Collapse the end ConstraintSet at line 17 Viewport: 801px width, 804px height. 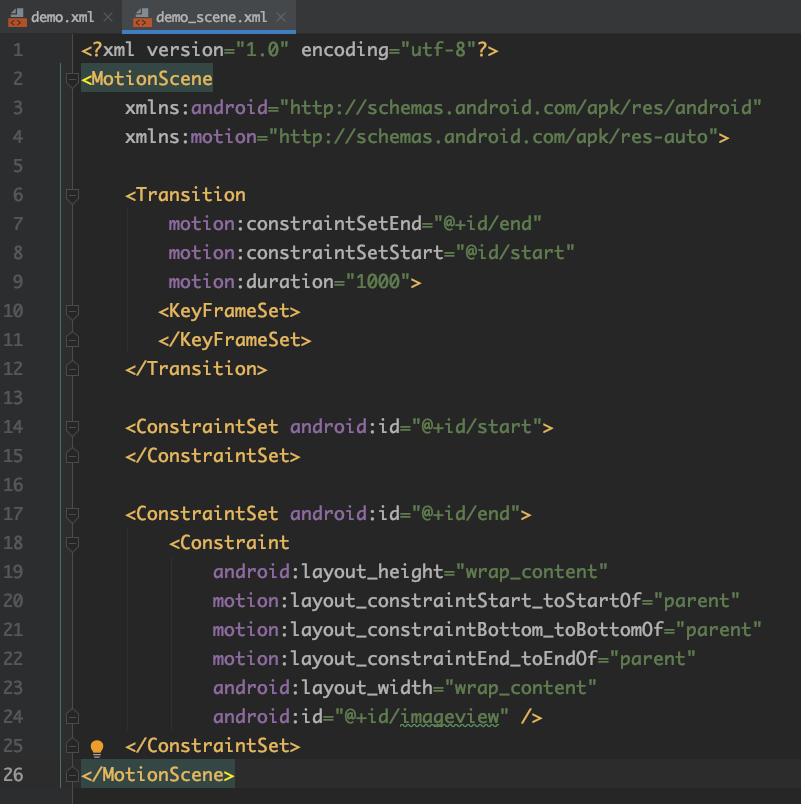tap(72, 514)
